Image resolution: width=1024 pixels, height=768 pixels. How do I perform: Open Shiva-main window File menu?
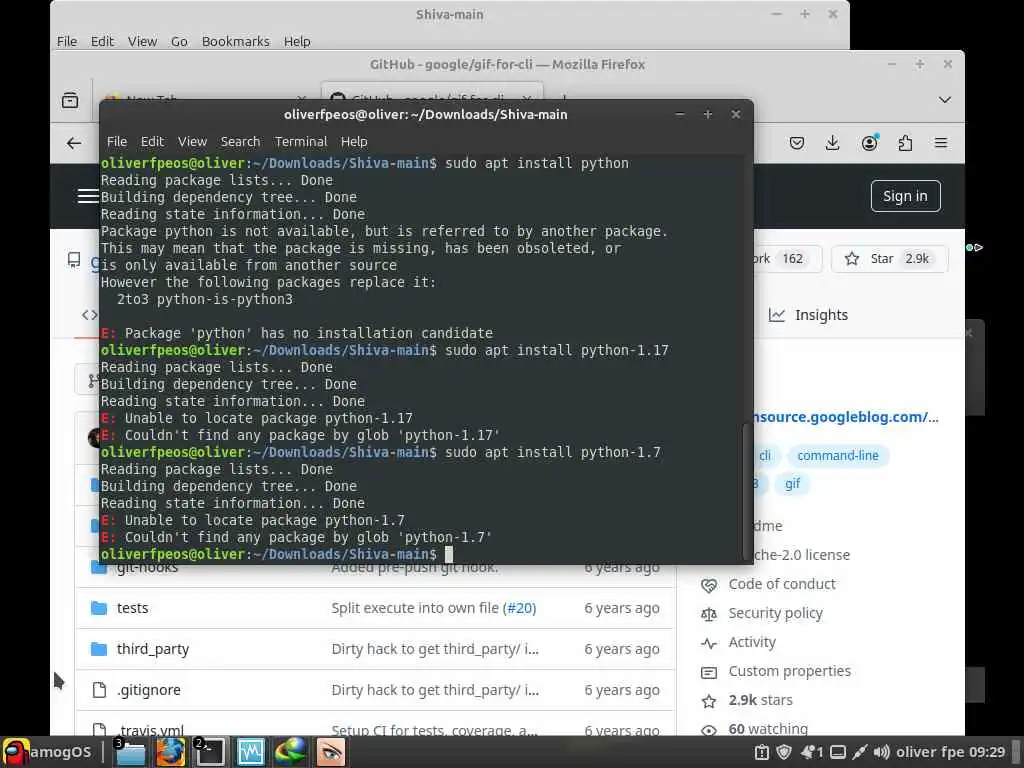point(67,41)
